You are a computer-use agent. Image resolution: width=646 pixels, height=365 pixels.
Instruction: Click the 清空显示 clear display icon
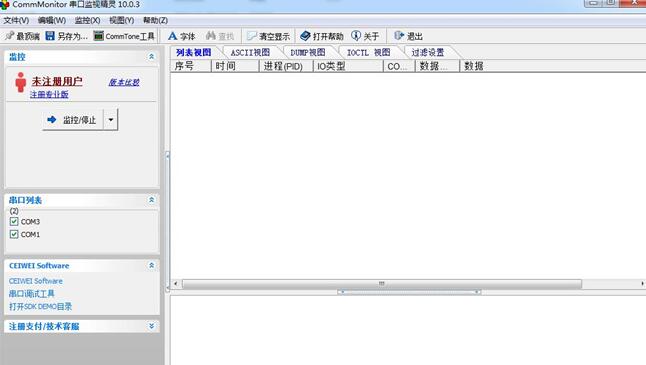(x=252, y=36)
